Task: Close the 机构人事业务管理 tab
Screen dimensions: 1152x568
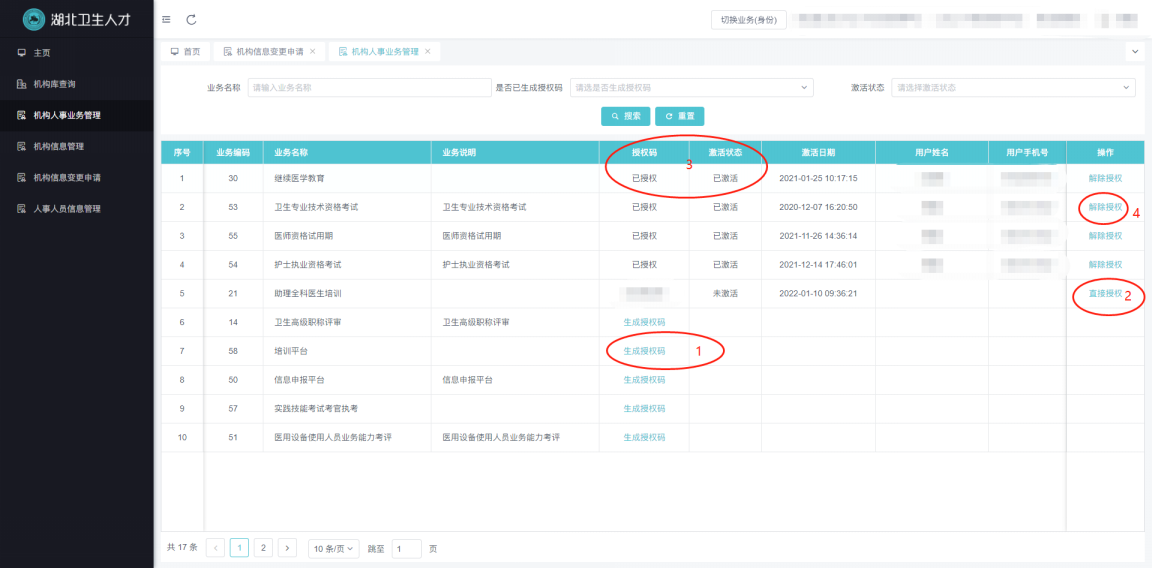Action: (428, 51)
